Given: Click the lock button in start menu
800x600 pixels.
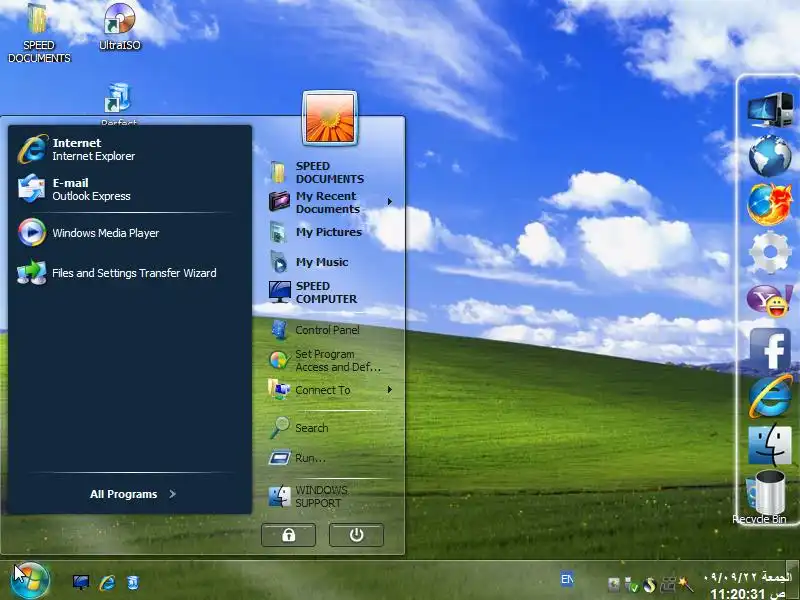Looking at the screenshot, I should pyautogui.click(x=288, y=535).
